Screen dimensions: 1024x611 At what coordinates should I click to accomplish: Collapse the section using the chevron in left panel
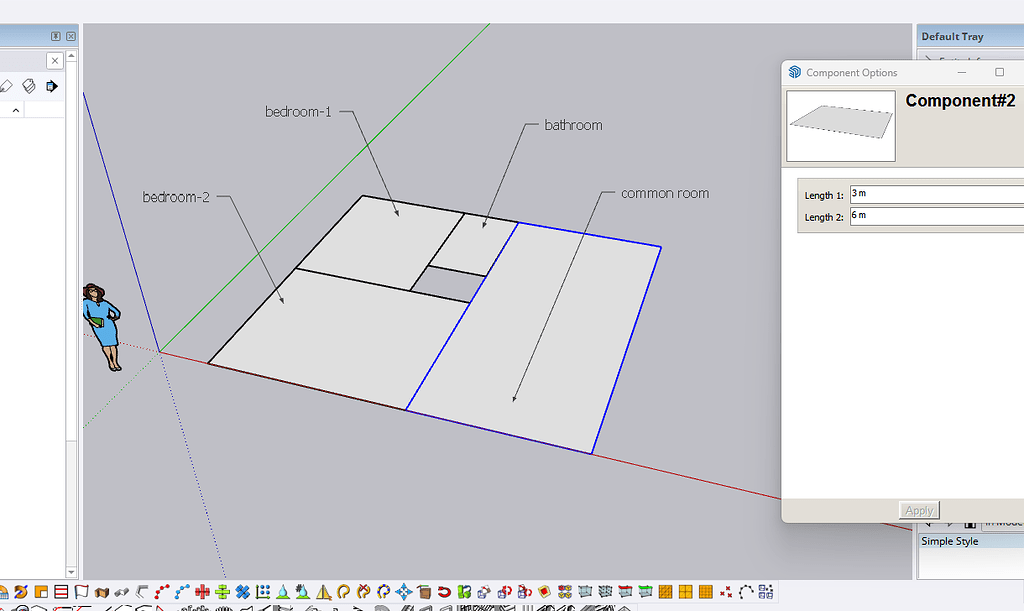pos(15,110)
